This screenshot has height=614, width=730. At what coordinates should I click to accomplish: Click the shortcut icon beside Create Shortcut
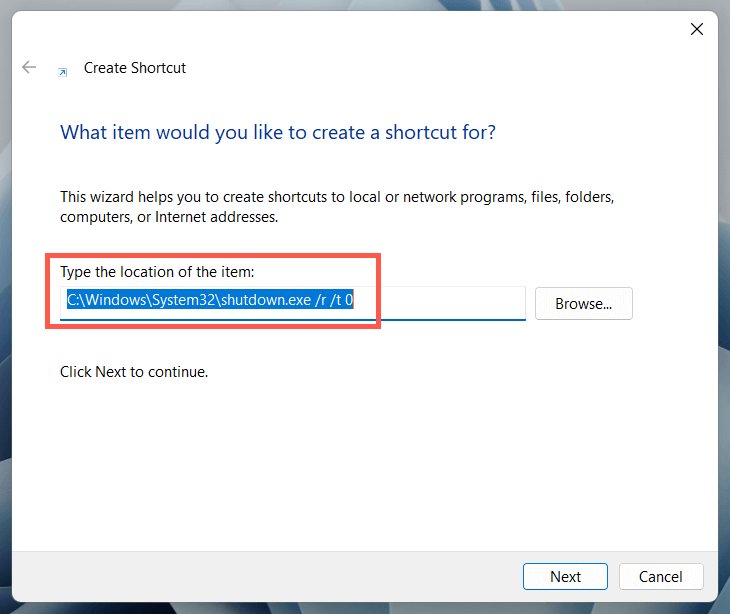tap(63, 71)
